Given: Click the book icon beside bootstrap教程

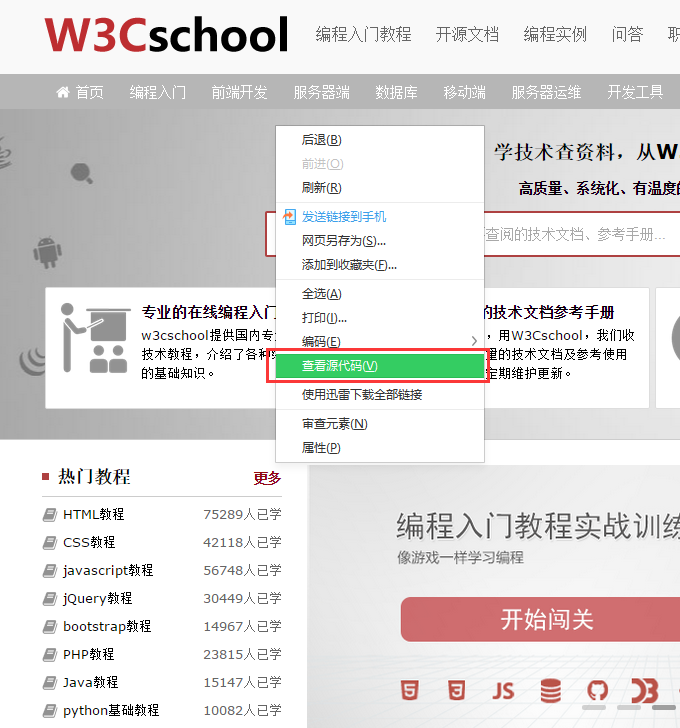Looking at the screenshot, I should click(x=50, y=626).
